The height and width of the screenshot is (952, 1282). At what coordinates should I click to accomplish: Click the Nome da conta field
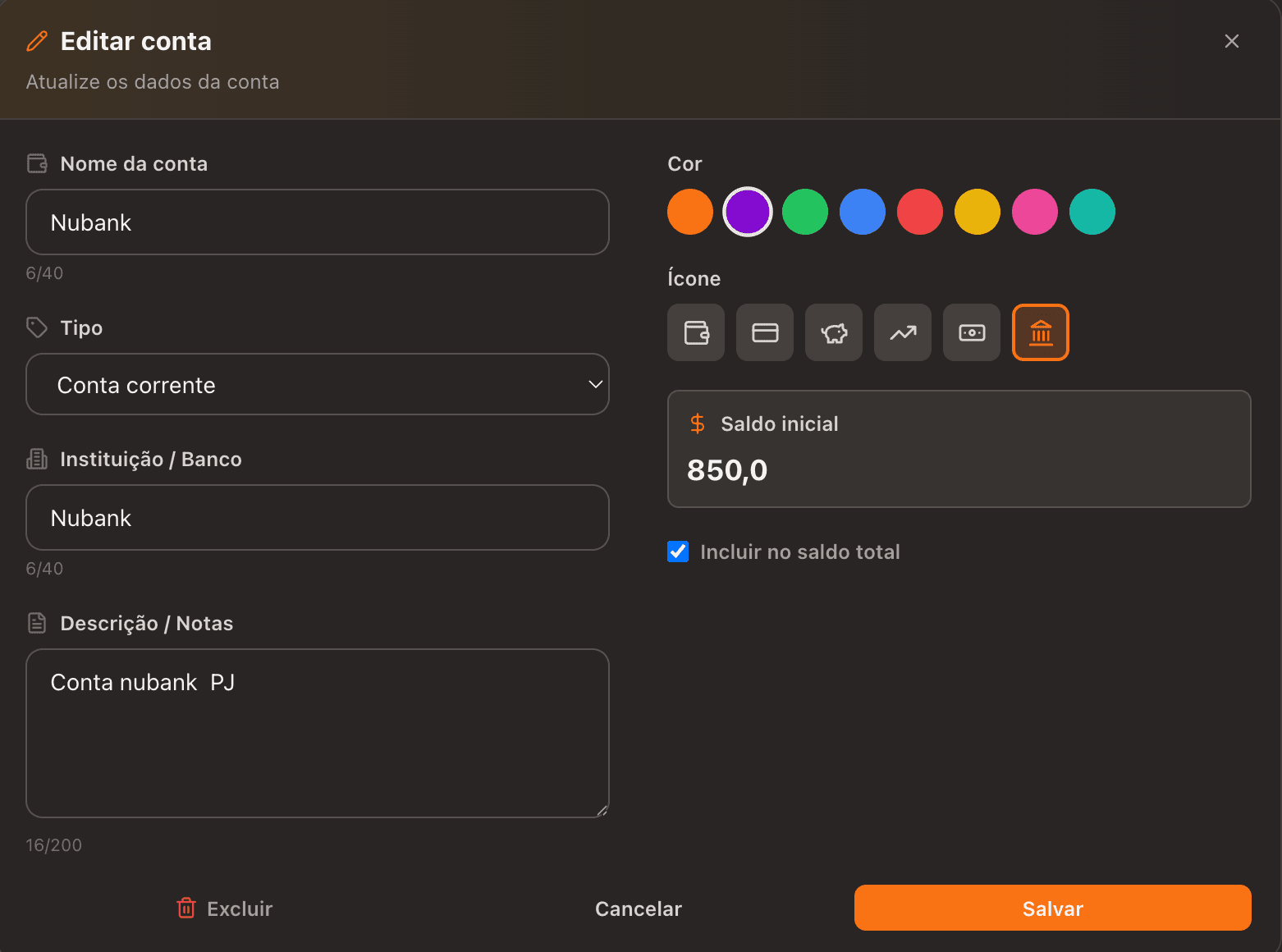pos(318,222)
